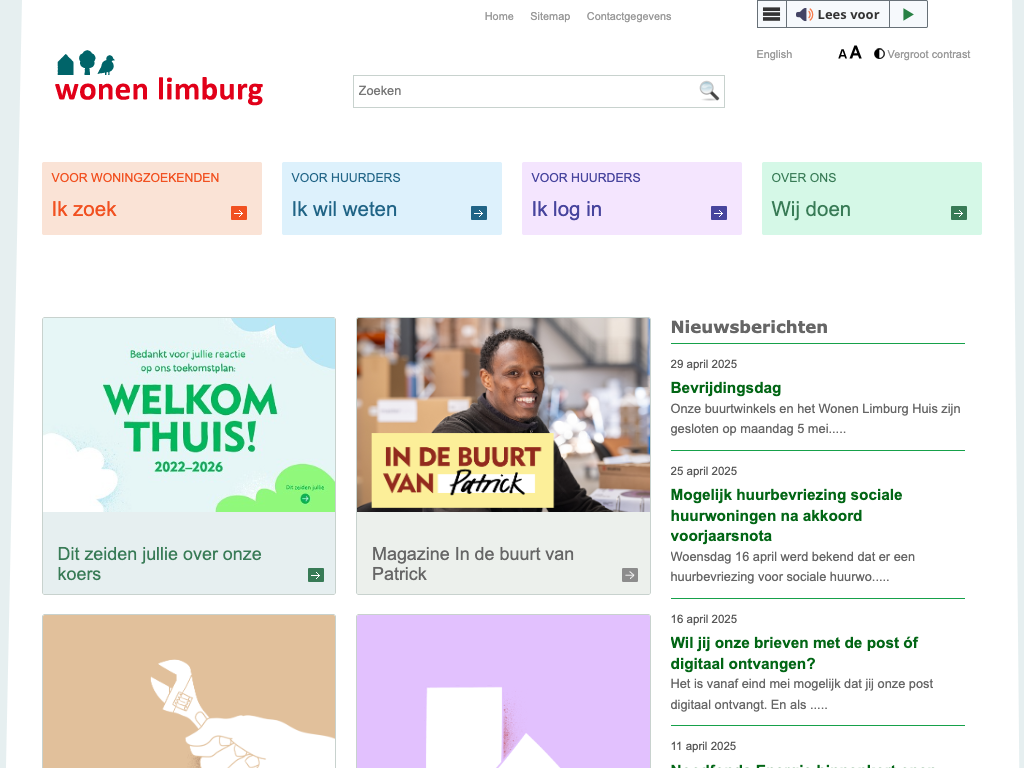Image resolution: width=1024 pixels, height=768 pixels.
Task: Toggle Vergroot contrast mode
Action: [921, 54]
